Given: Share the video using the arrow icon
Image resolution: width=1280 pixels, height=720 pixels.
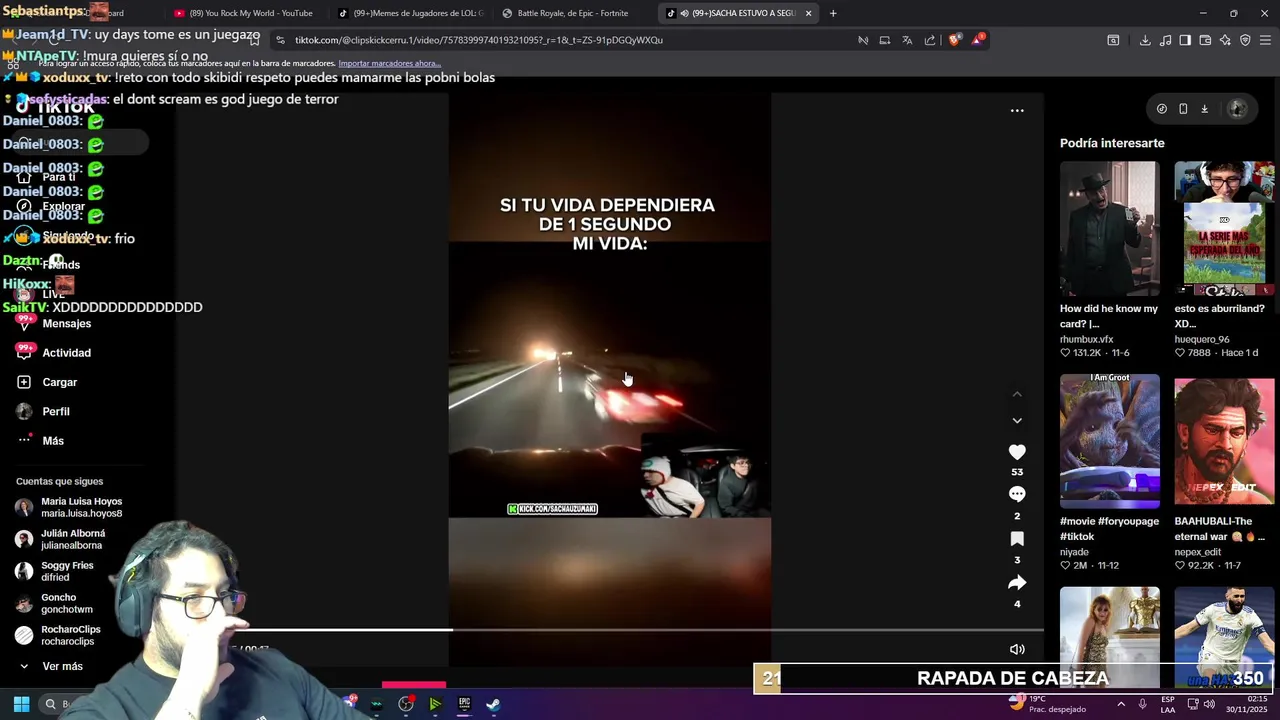Looking at the screenshot, I should click(1017, 583).
